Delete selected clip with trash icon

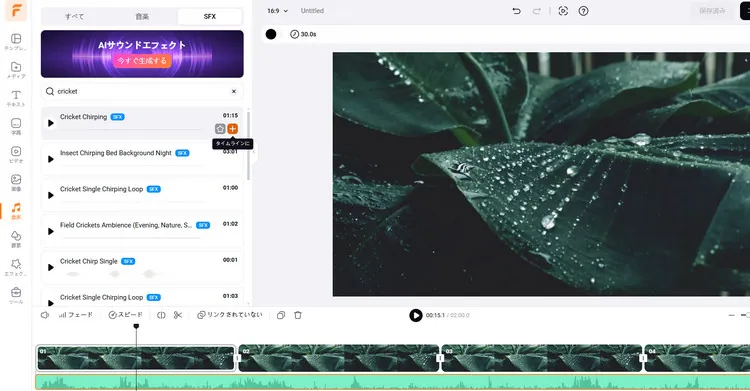(298, 315)
